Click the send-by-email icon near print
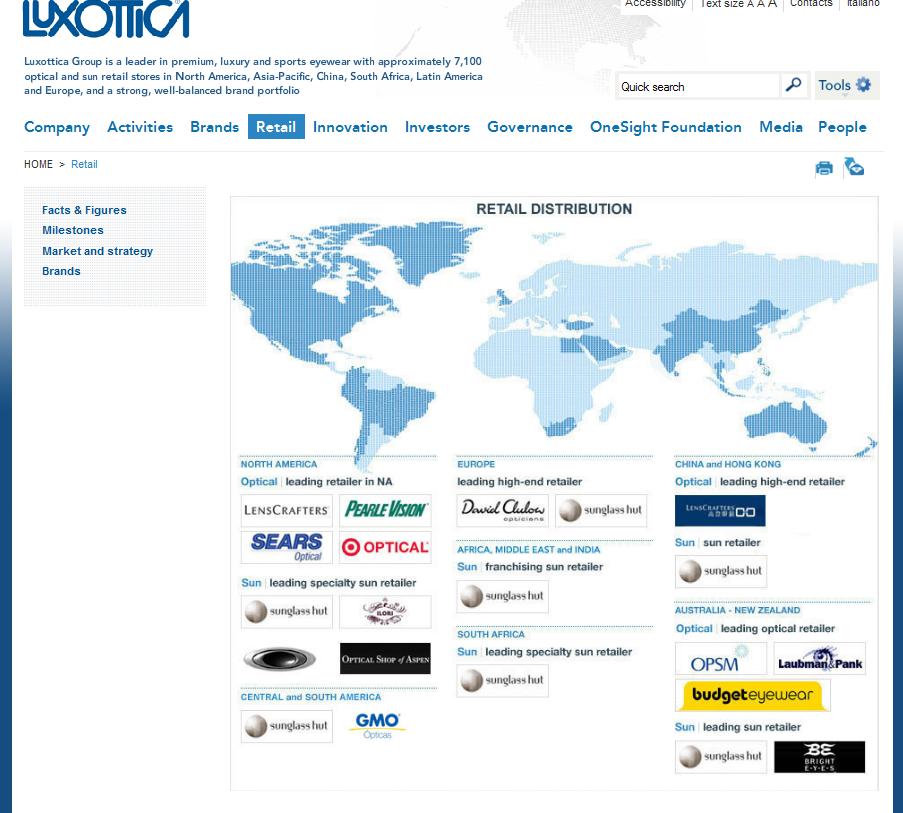Image resolution: width=903 pixels, height=813 pixels. pyautogui.click(x=854, y=167)
